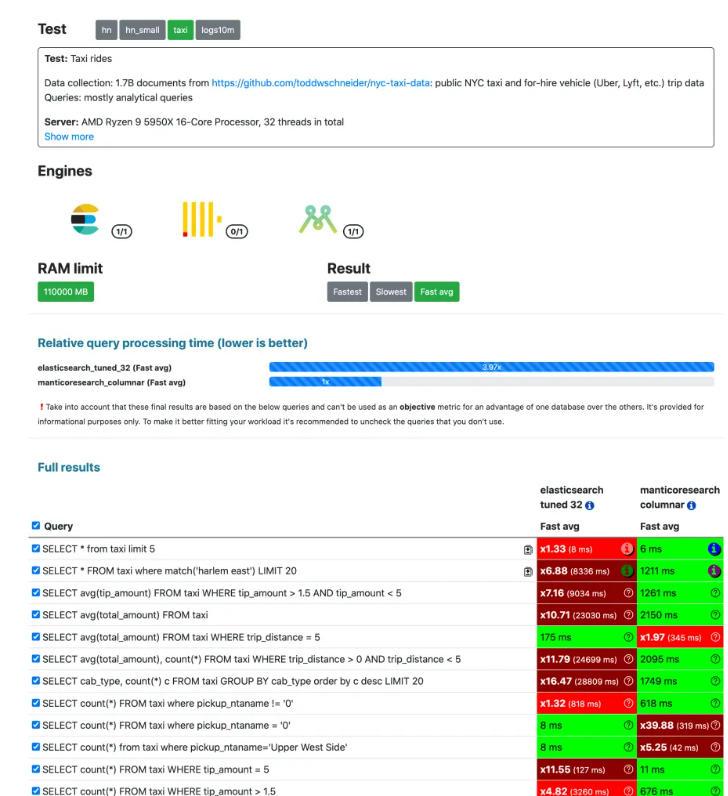Screen dimensions: 728x796
Task: Click the 11 ms result cell
Action: pyautogui.click(x=680, y=770)
